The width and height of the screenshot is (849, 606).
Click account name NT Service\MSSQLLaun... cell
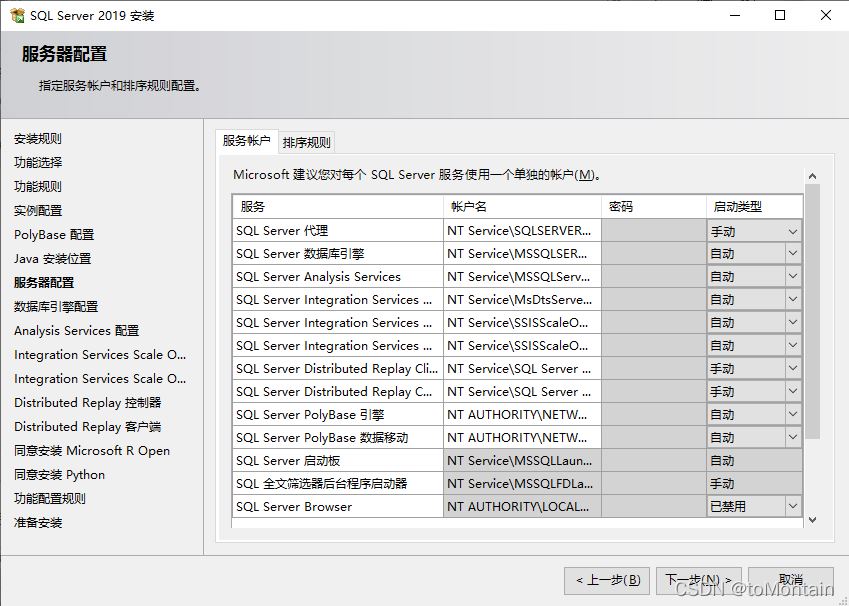point(522,461)
